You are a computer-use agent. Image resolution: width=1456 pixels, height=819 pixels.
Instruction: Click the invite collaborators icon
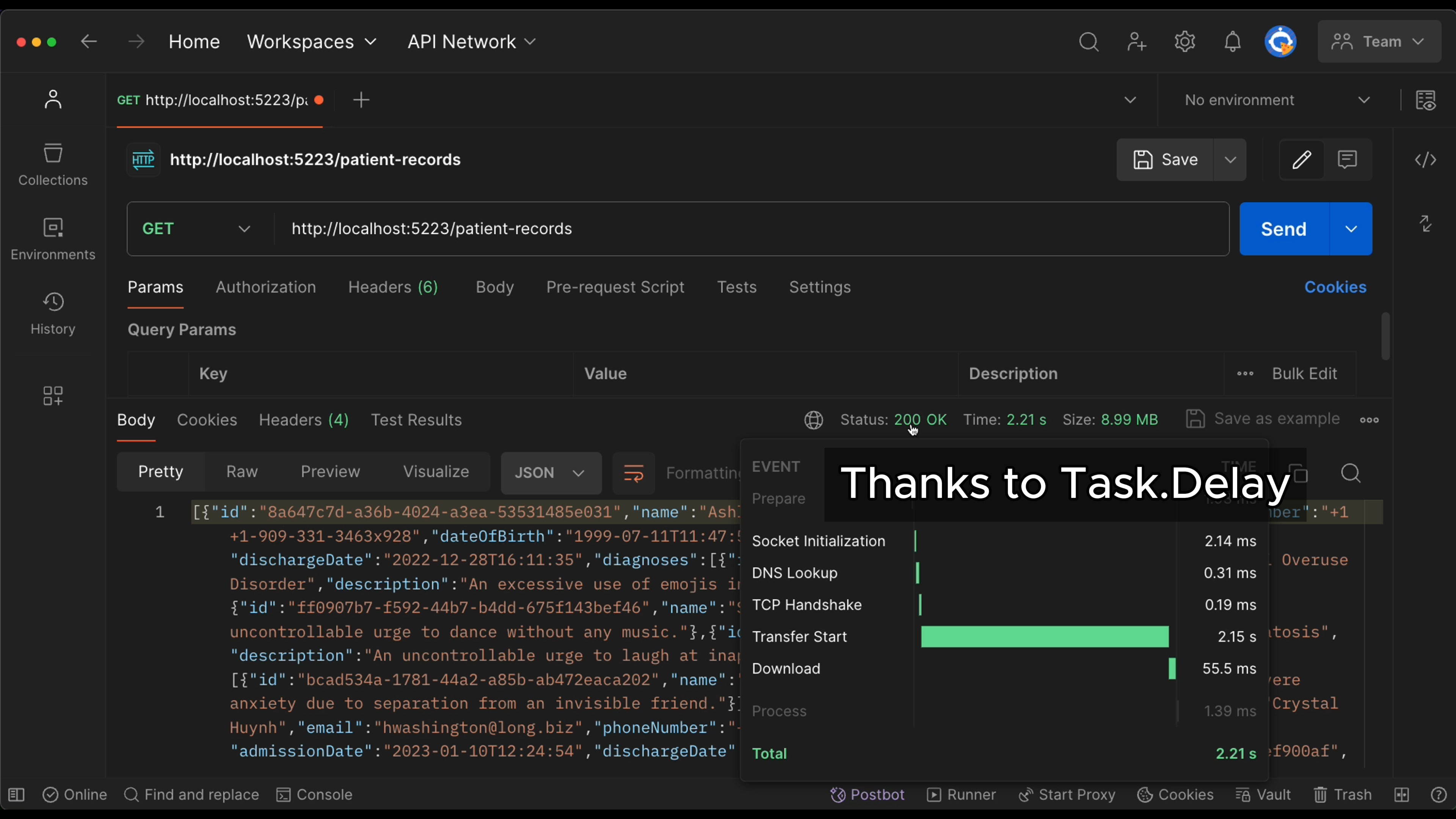(x=1136, y=42)
